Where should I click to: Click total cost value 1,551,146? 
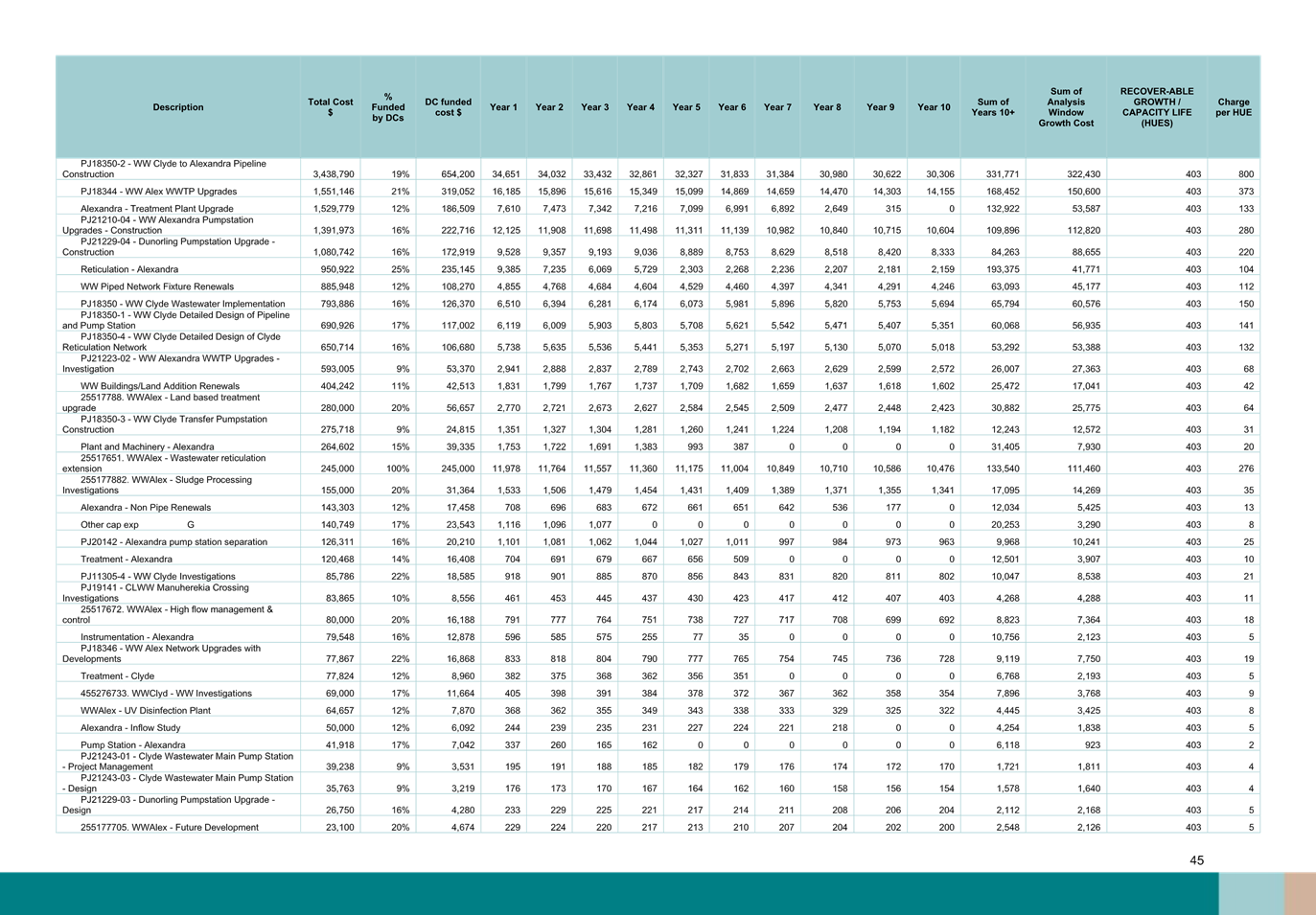[334, 192]
